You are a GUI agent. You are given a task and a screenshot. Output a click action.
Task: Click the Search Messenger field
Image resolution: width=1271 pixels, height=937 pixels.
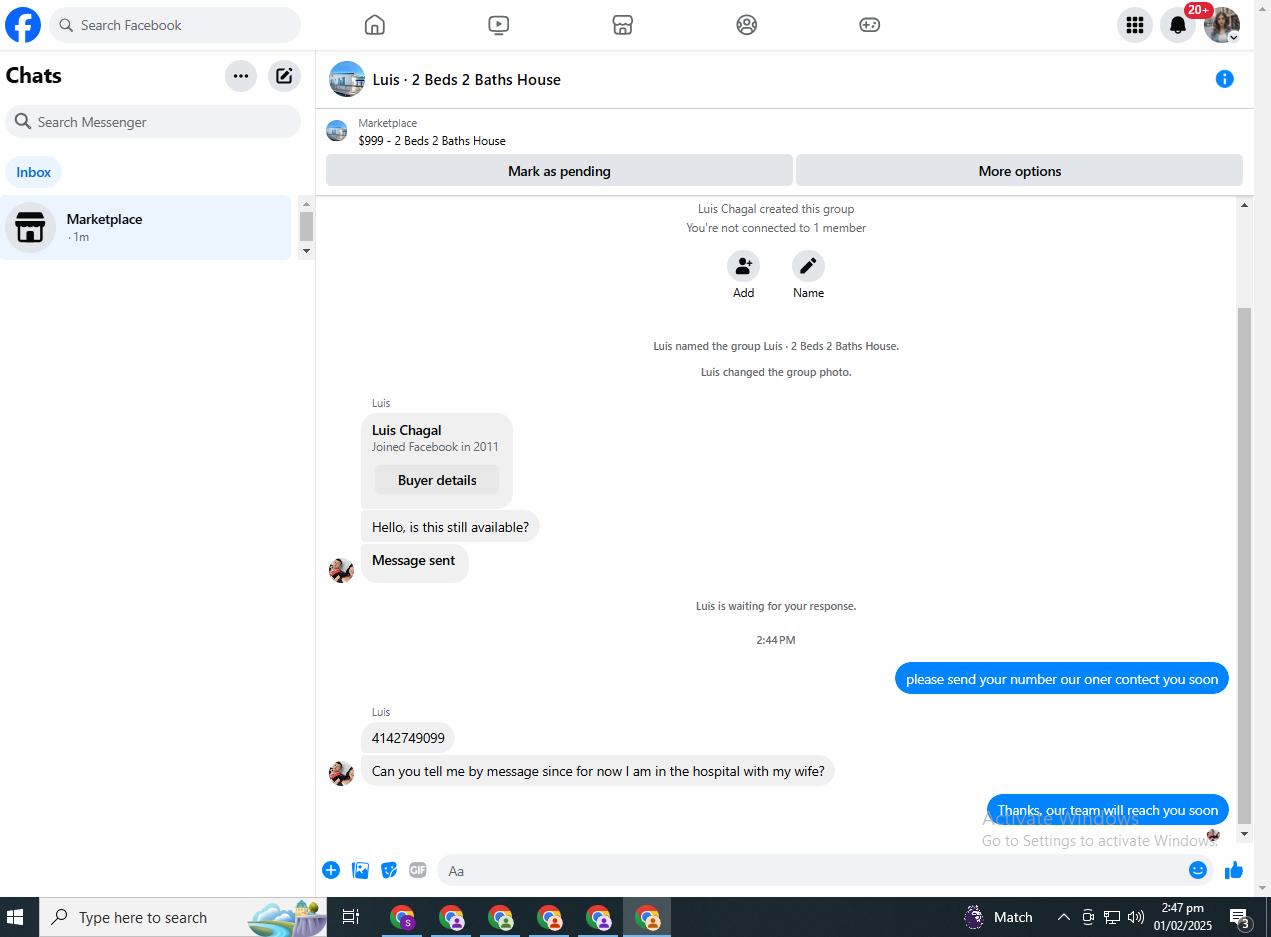pyautogui.click(x=153, y=122)
